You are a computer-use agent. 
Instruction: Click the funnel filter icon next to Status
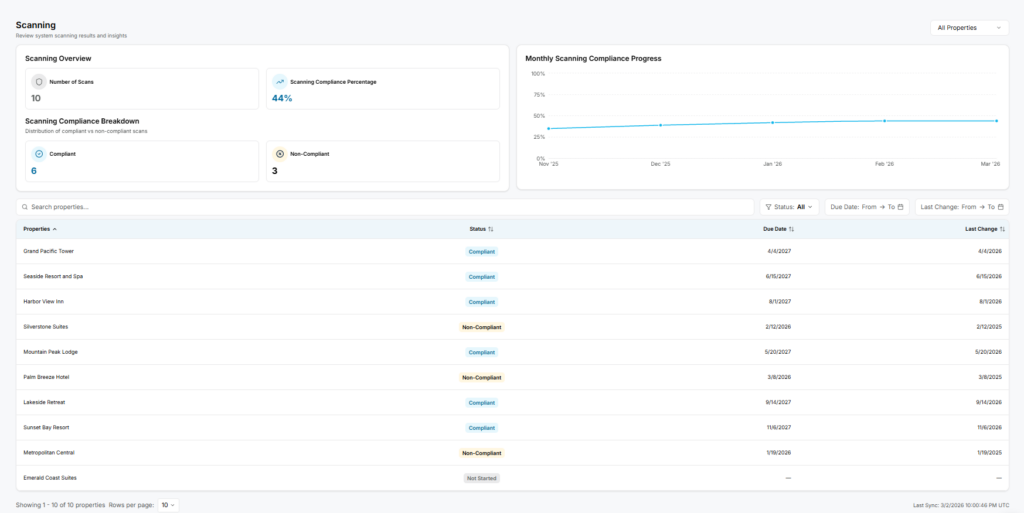[x=768, y=207]
